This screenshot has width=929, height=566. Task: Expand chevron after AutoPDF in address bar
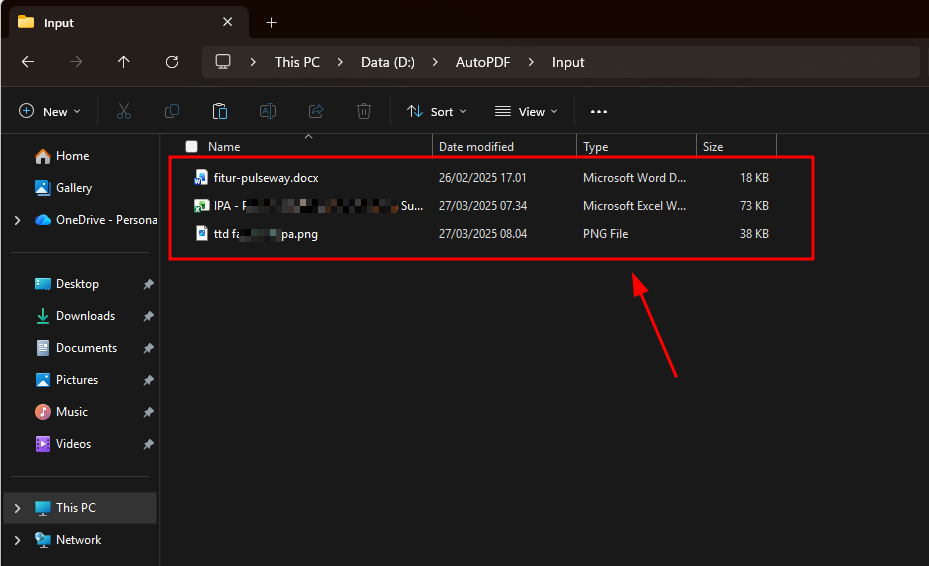coord(531,62)
